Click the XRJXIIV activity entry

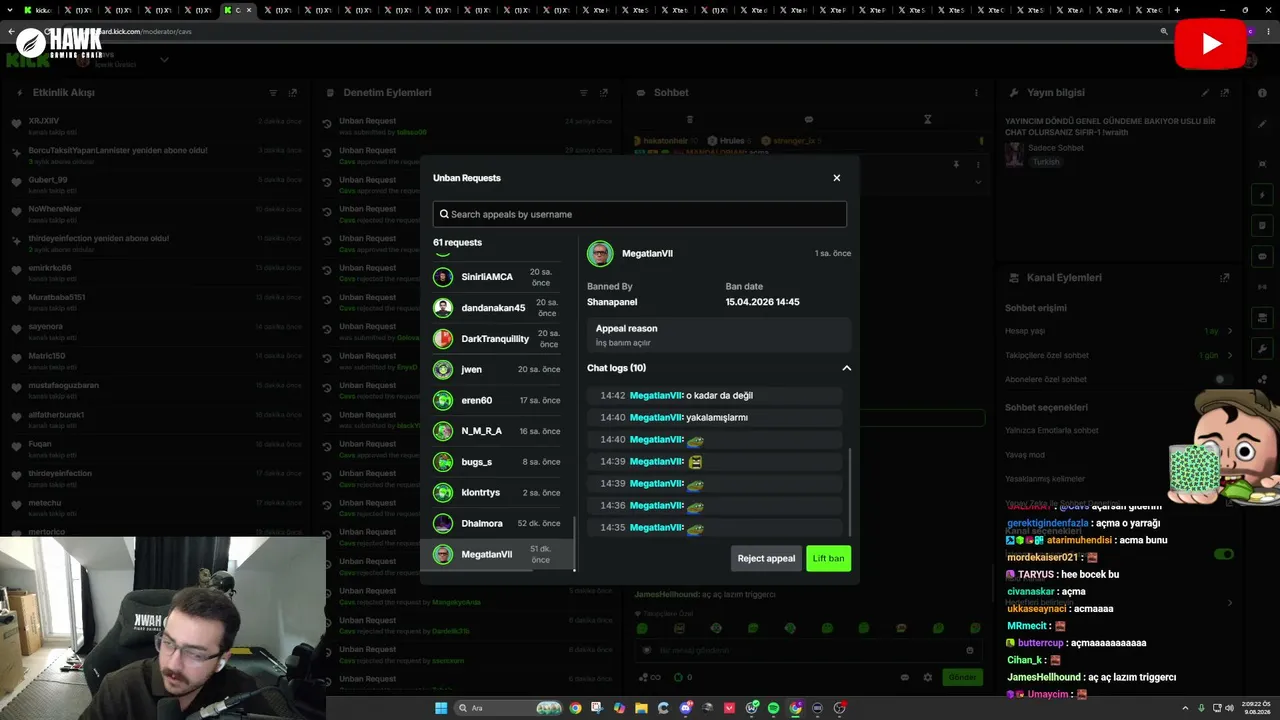tap(155, 125)
